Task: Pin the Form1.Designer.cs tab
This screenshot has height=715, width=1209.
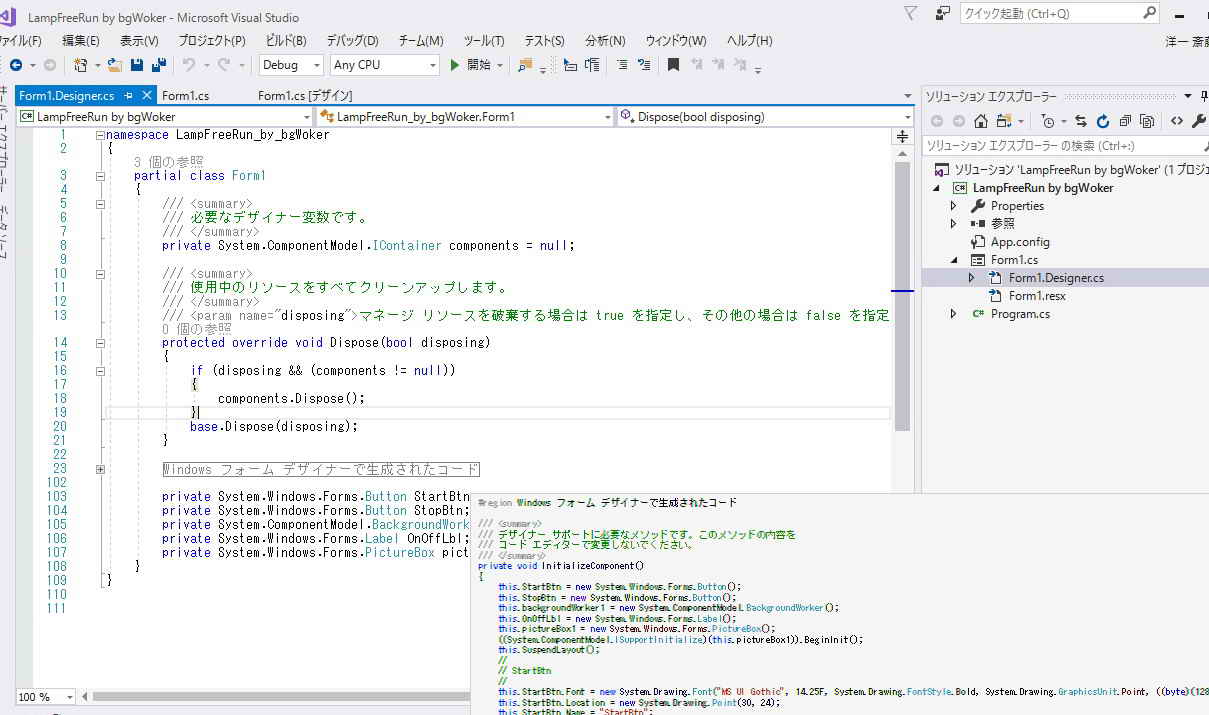Action: (x=129, y=96)
